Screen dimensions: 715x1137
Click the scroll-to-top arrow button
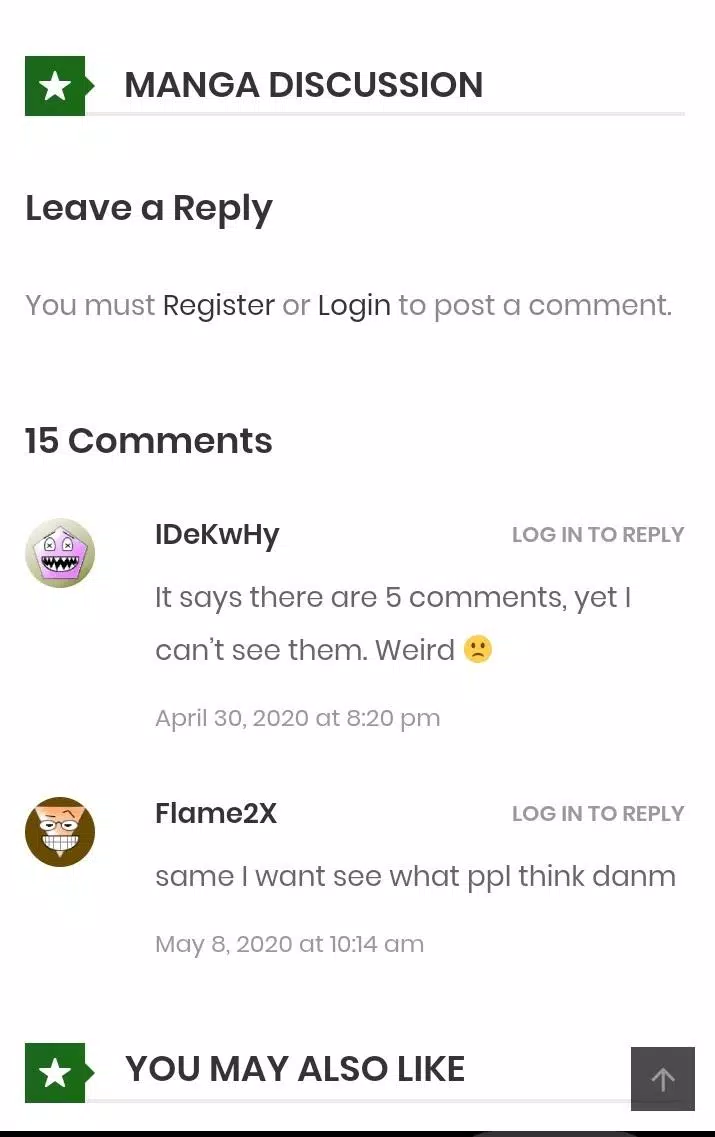(663, 1078)
